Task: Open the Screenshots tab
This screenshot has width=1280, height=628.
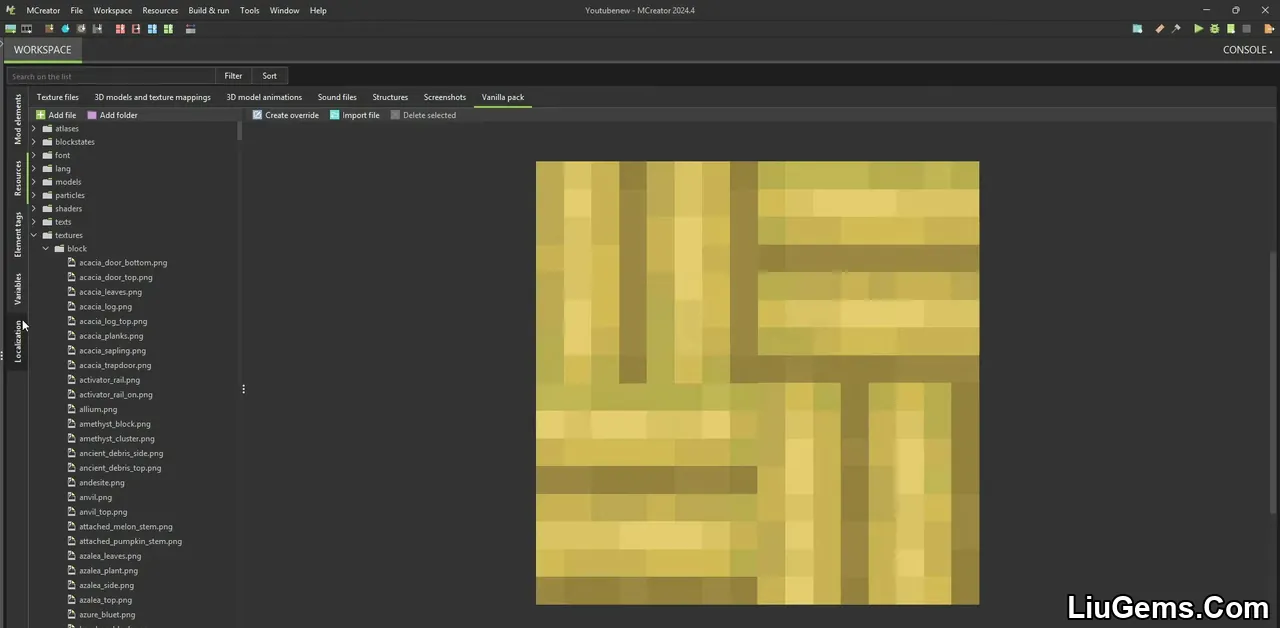Action: point(445,97)
